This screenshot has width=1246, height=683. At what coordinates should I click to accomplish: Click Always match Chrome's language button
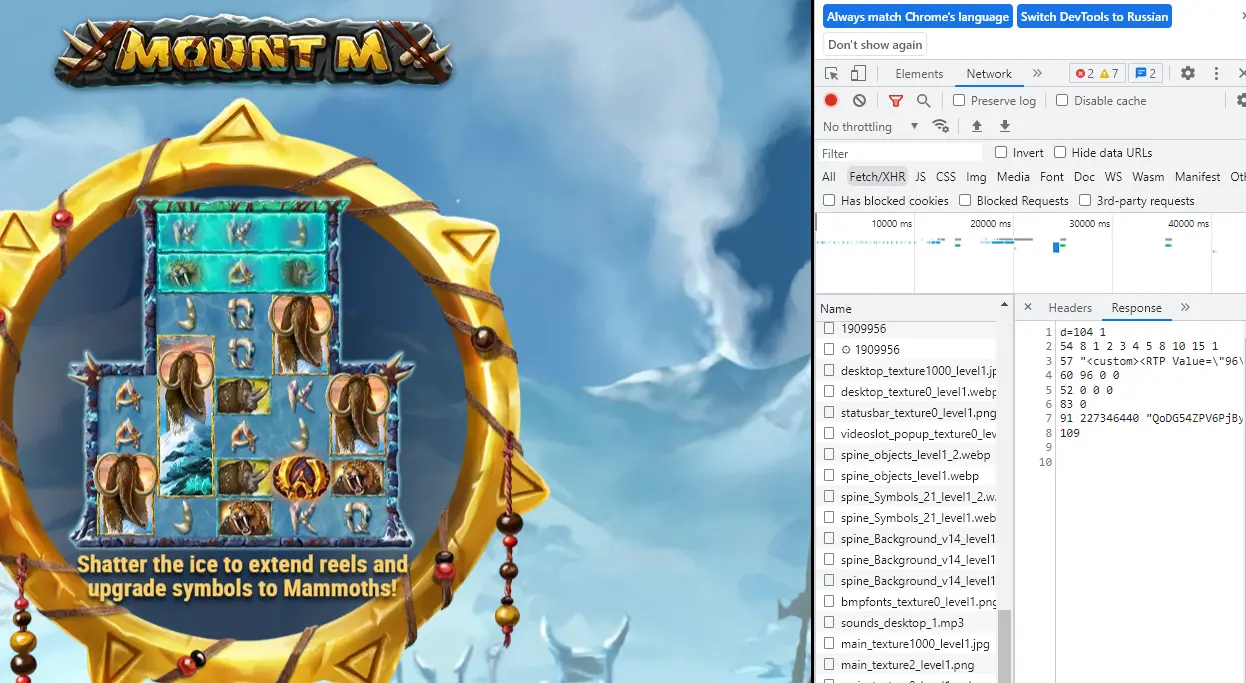[918, 17]
